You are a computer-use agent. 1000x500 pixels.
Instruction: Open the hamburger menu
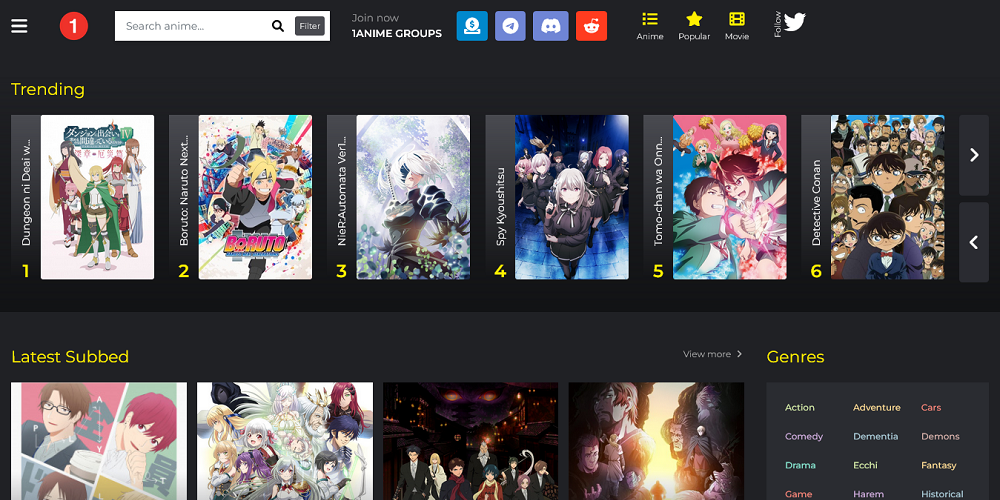point(19,26)
